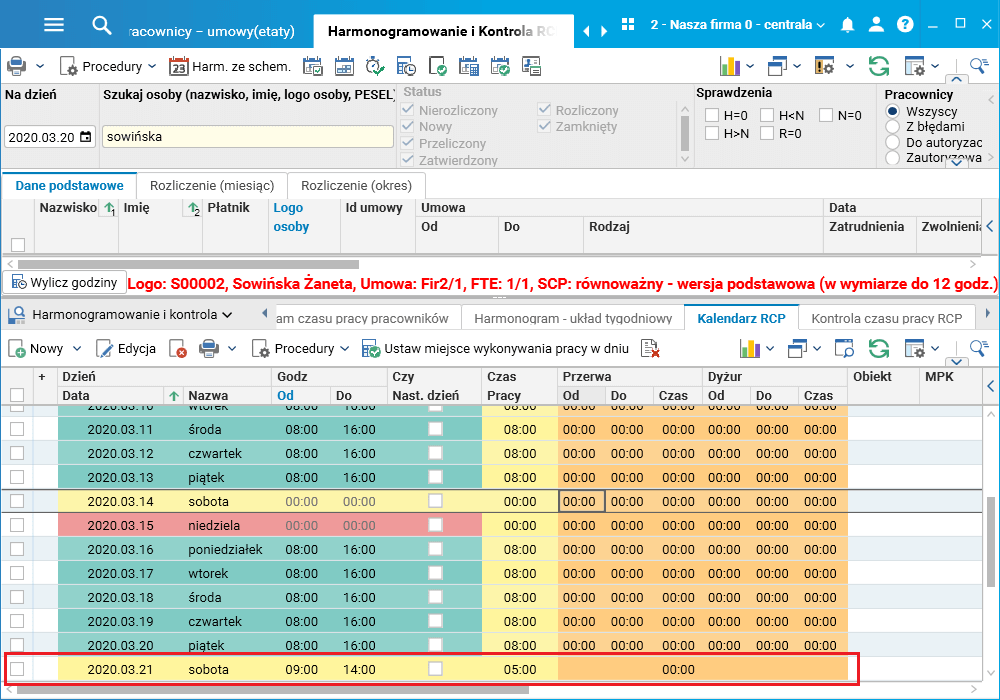Image resolution: width=1000 pixels, height=700 pixels.
Task: Open the Kontrola czasu pracy RCP tab
Action: (886, 318)
